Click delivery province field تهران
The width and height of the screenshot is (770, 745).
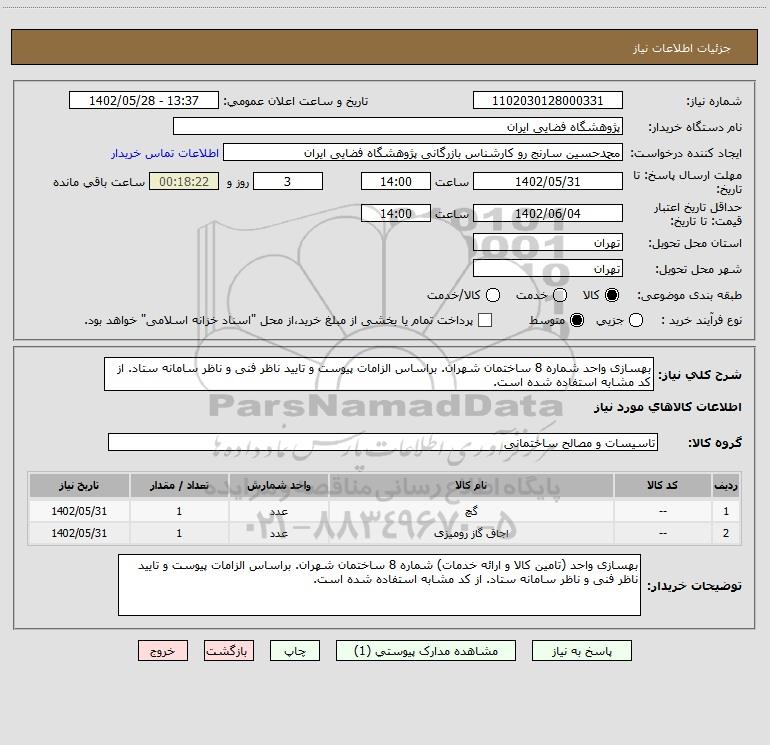(548, 242)
